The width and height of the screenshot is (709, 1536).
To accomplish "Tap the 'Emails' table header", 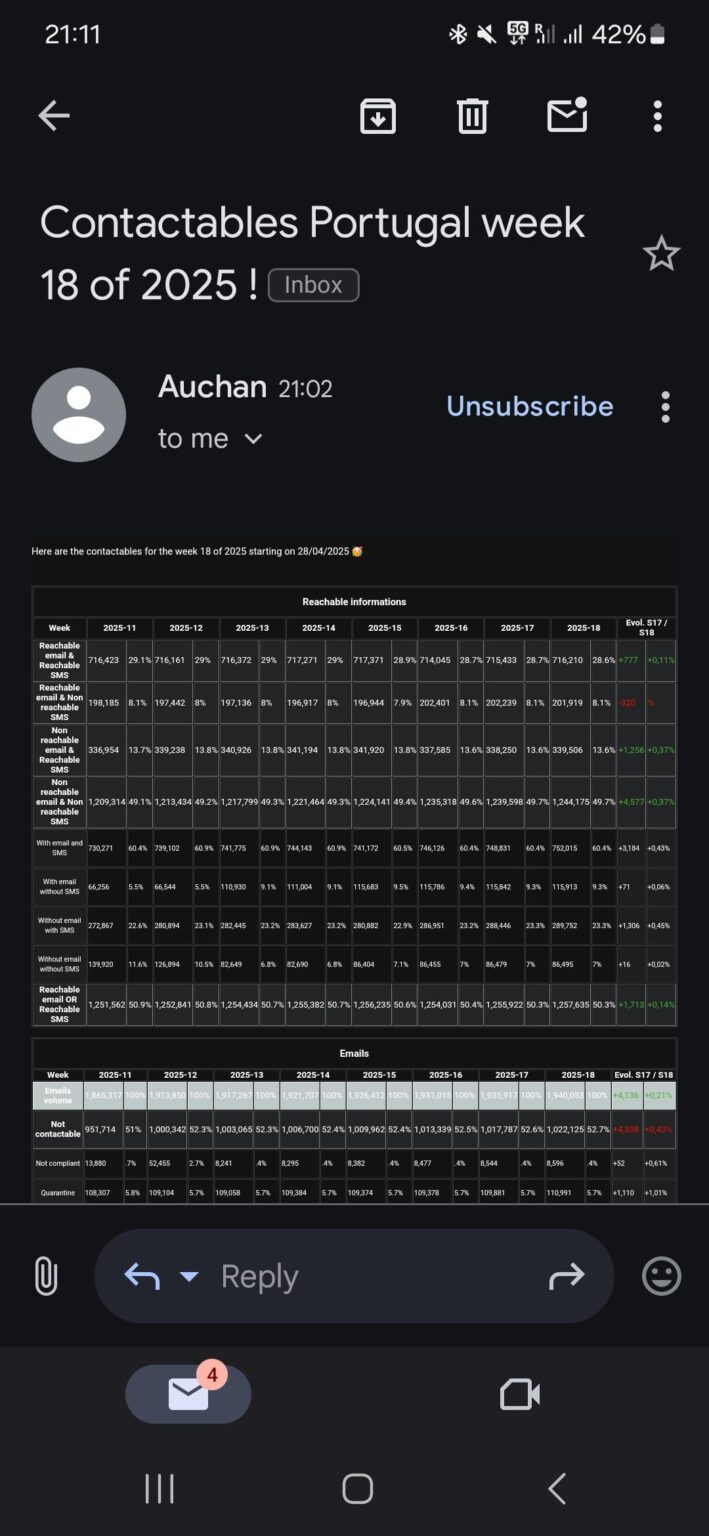I will point(354,1053).
